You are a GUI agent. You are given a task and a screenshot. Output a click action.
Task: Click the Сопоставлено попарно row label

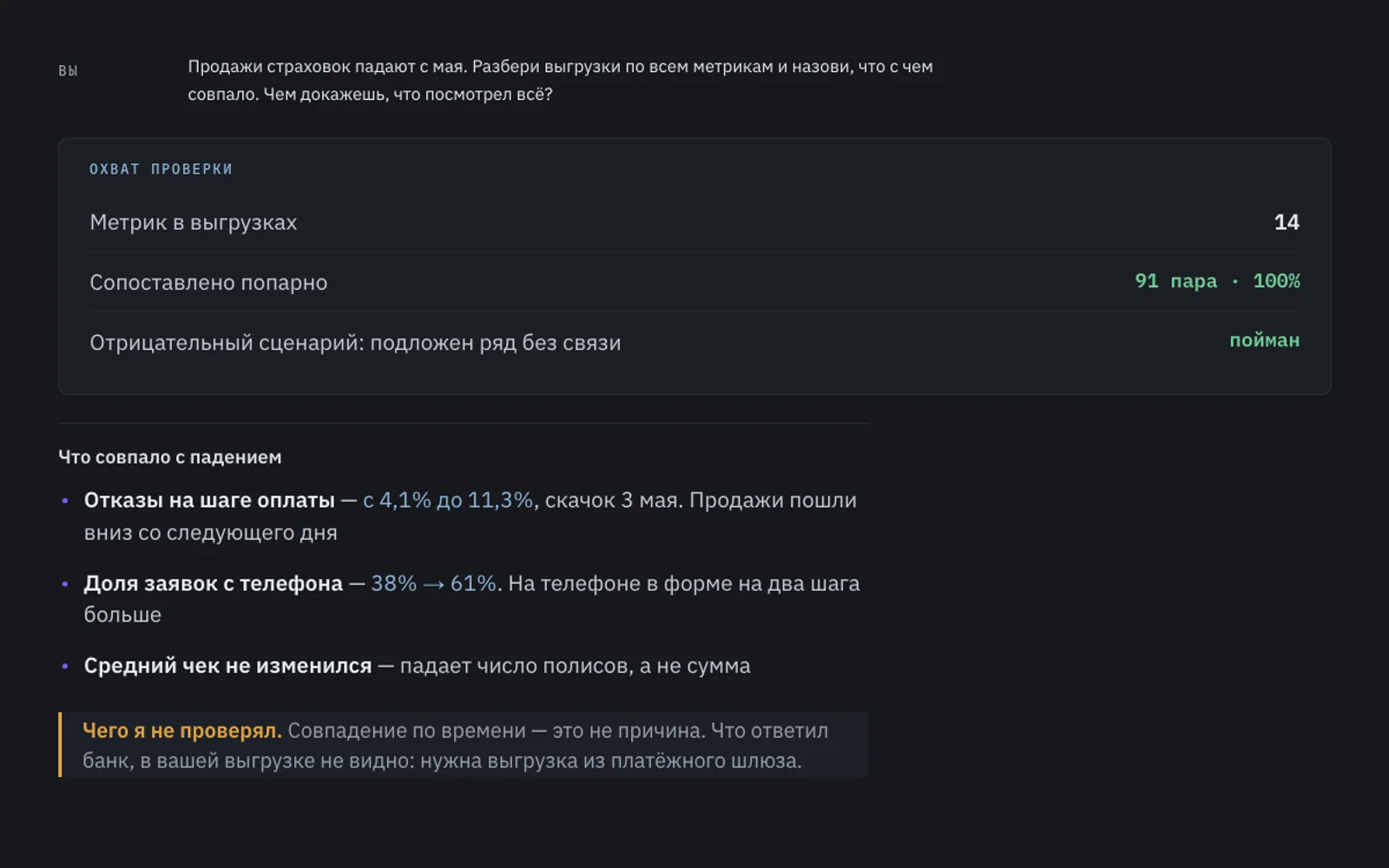coord(208,282)
